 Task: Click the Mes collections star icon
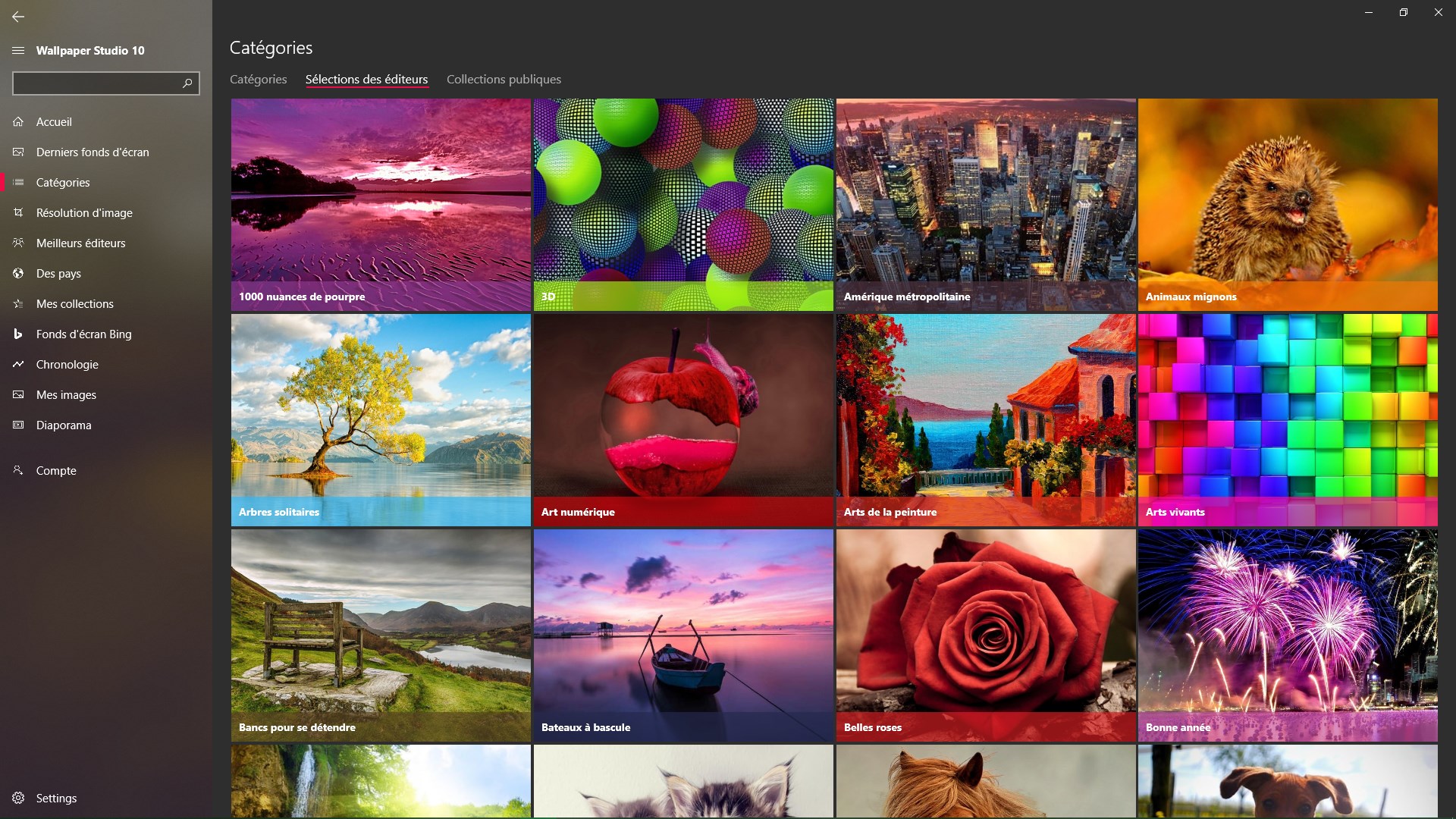click(x=18, y=303)
